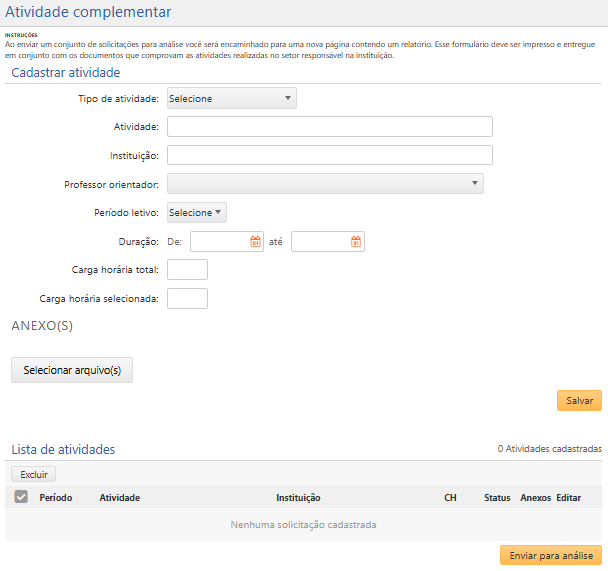The width and height of the screenshot is (608, 571).
Task: Click the '0 Atividades cadastradas' counter text
Action: tap(550, 449)
